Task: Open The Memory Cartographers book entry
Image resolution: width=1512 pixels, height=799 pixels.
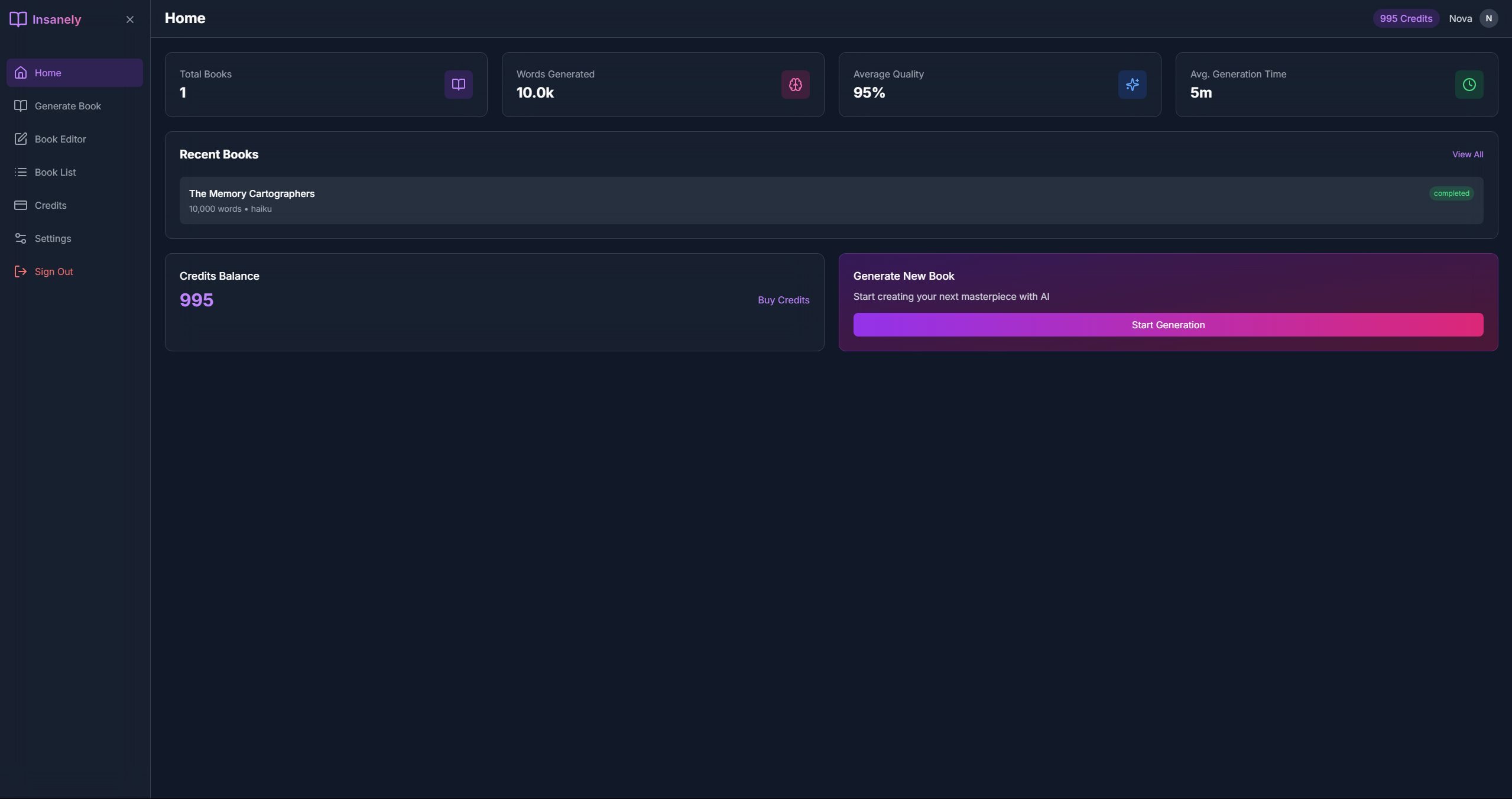Action: pyautogui.click(x=252, y=193)
